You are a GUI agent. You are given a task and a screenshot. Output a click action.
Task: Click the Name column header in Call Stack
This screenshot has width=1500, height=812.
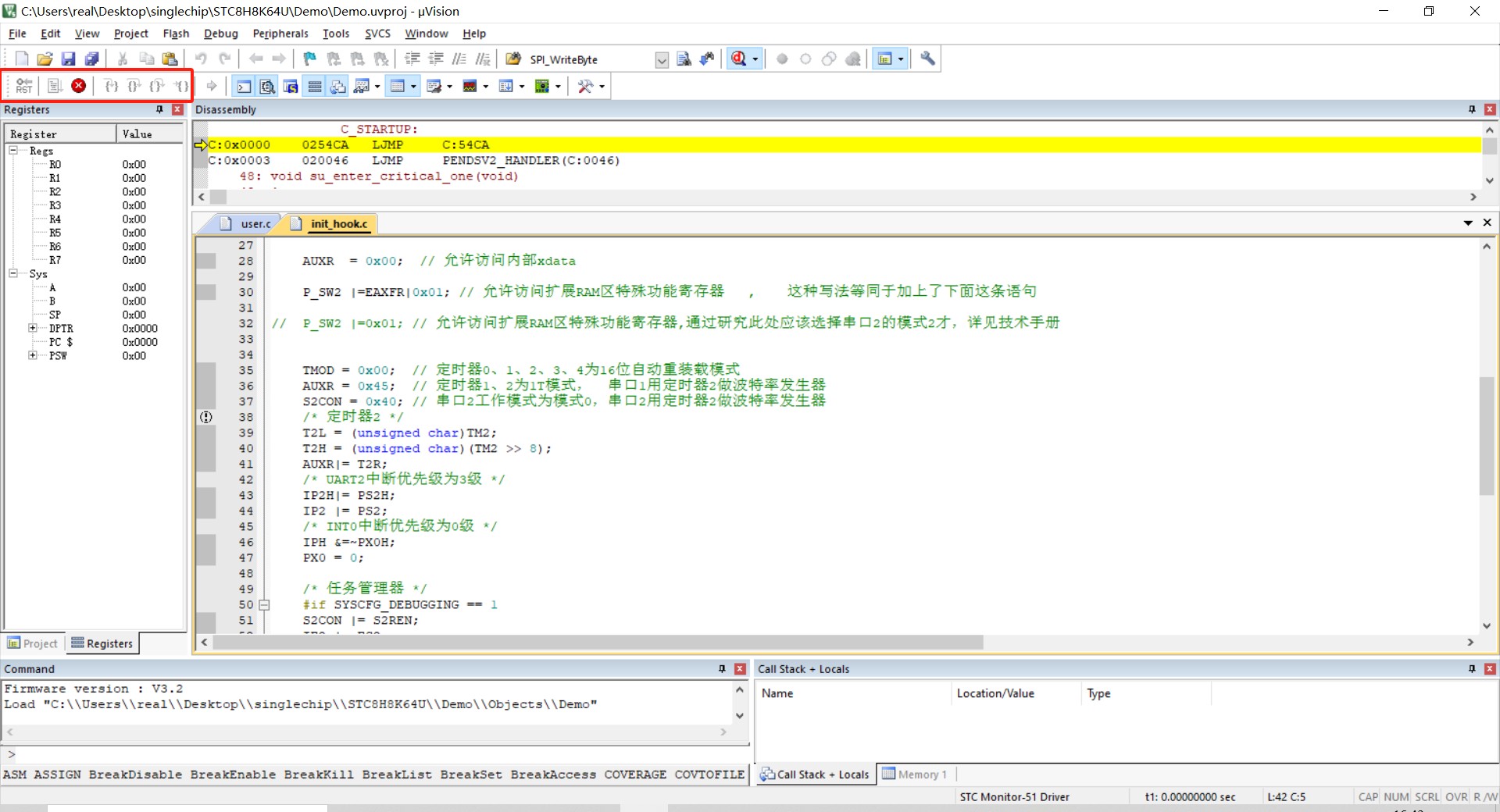pos(854,693)
